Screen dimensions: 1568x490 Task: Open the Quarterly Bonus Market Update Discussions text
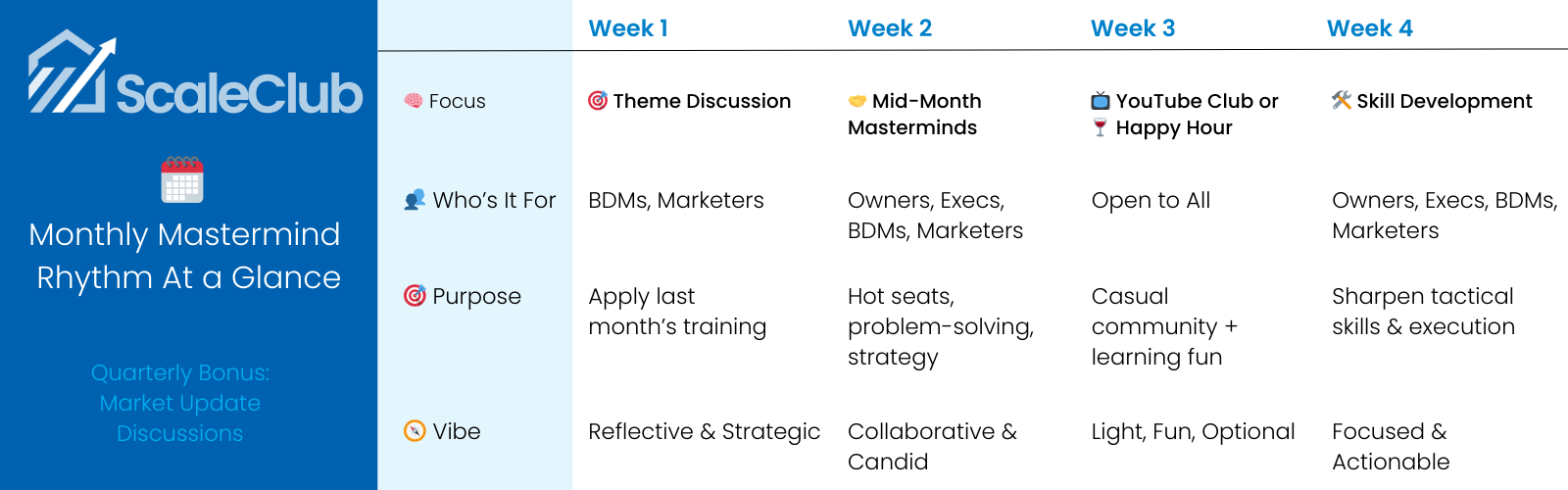point(180,403)
